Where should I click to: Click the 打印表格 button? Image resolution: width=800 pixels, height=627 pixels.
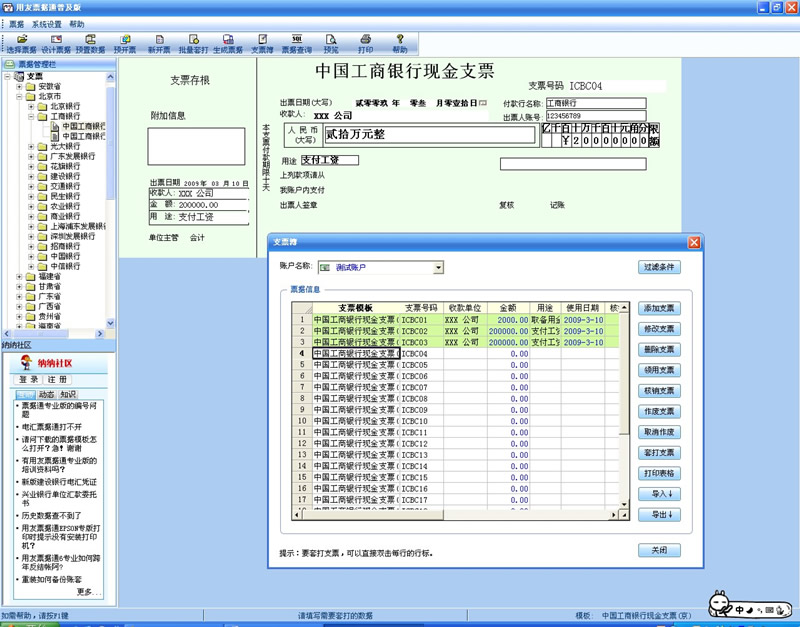[659, 473]
